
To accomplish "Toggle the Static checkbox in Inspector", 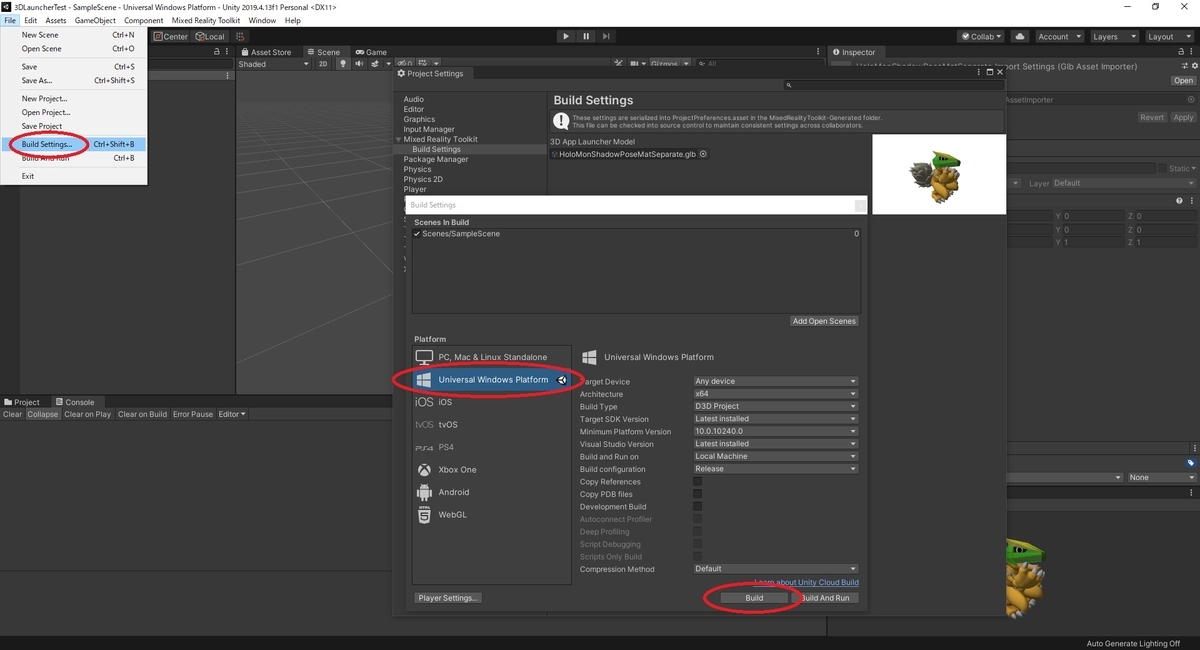I will click(1163, 169).
